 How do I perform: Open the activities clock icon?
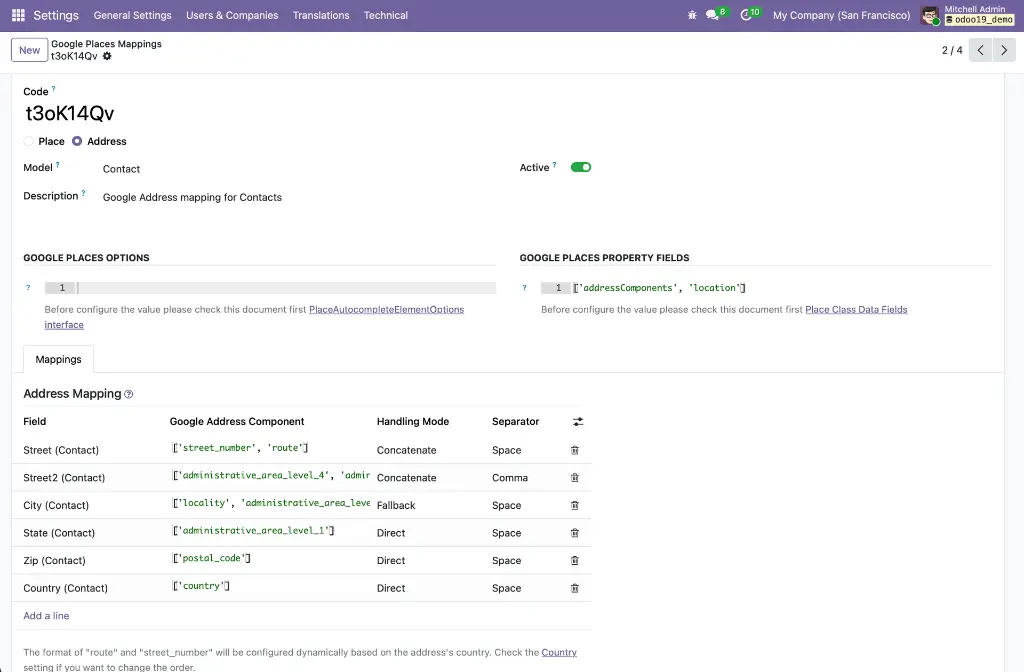(746, 15)
